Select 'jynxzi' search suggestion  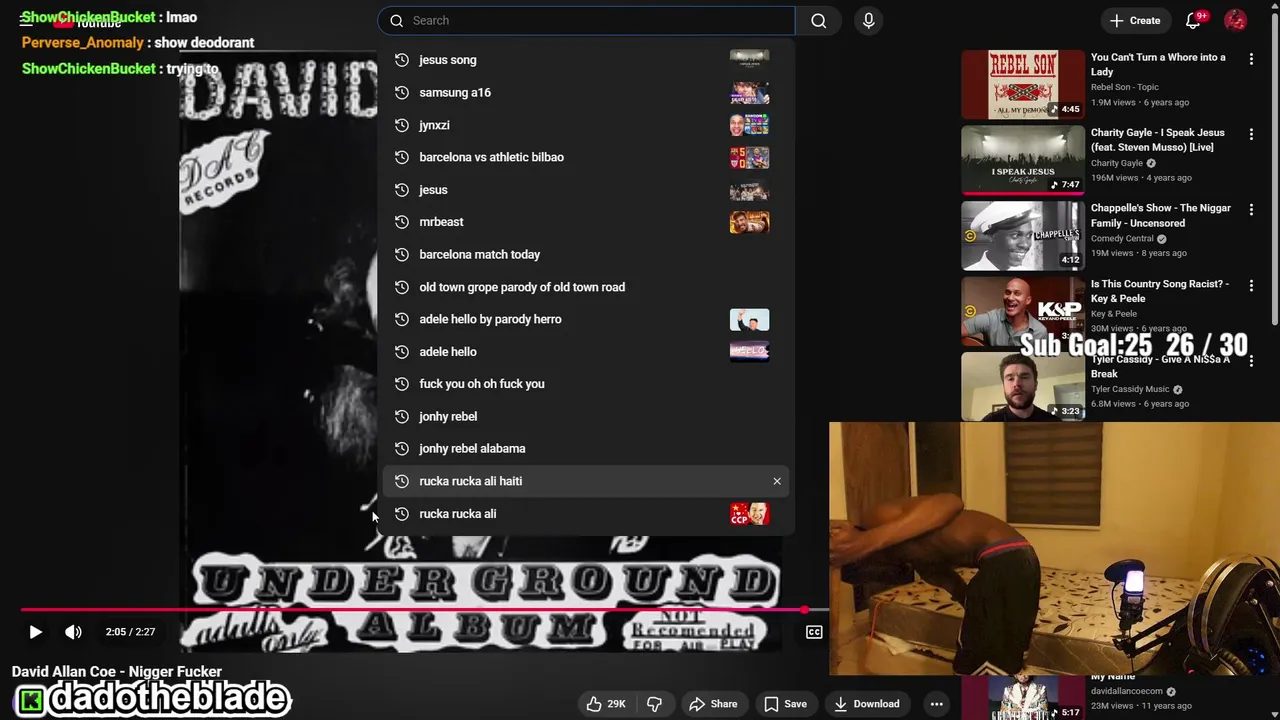586,125
